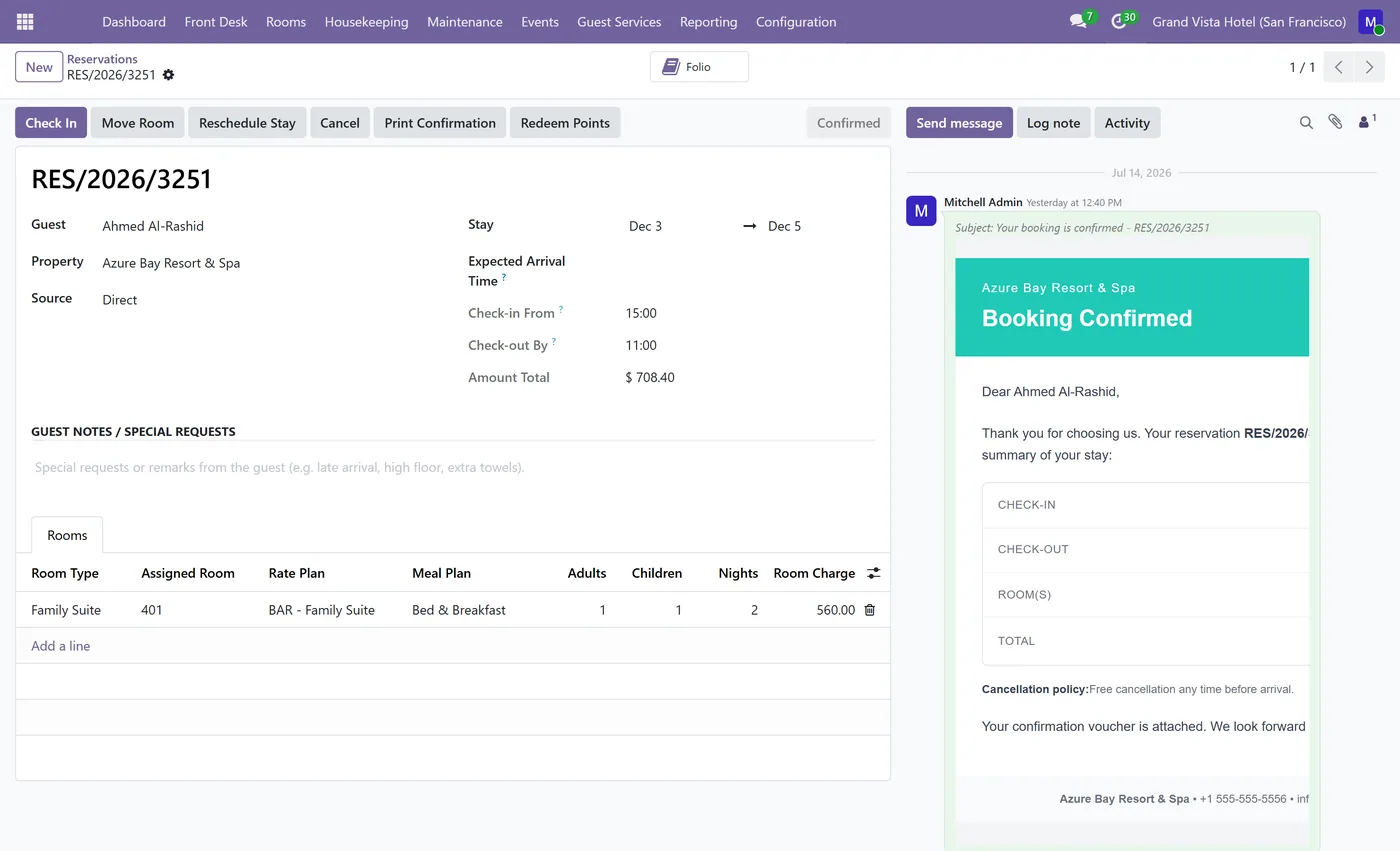Image resolution: width=1400 pixels, height=851 pixels.
Task: Go to previous record arrow
Action: point(1339,67)
